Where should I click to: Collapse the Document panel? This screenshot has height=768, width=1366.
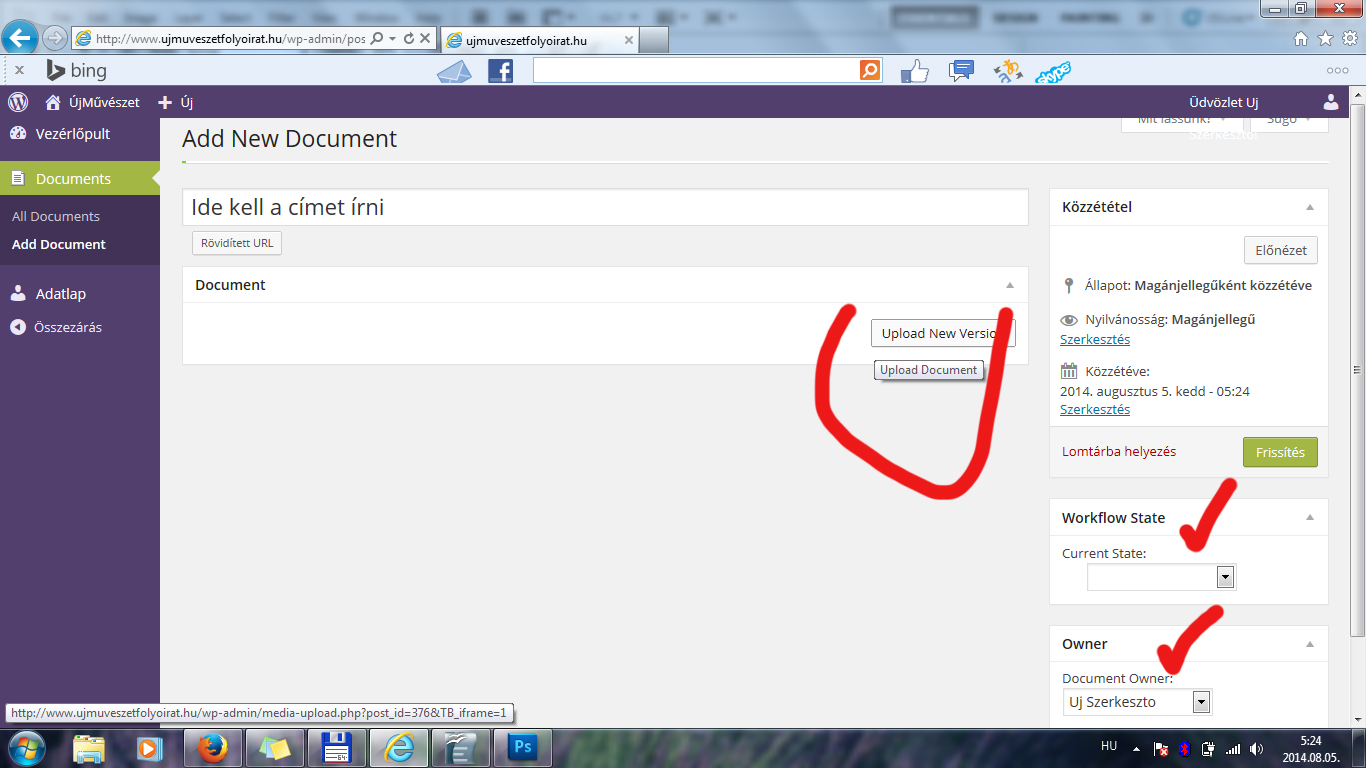coord(1009,285)
